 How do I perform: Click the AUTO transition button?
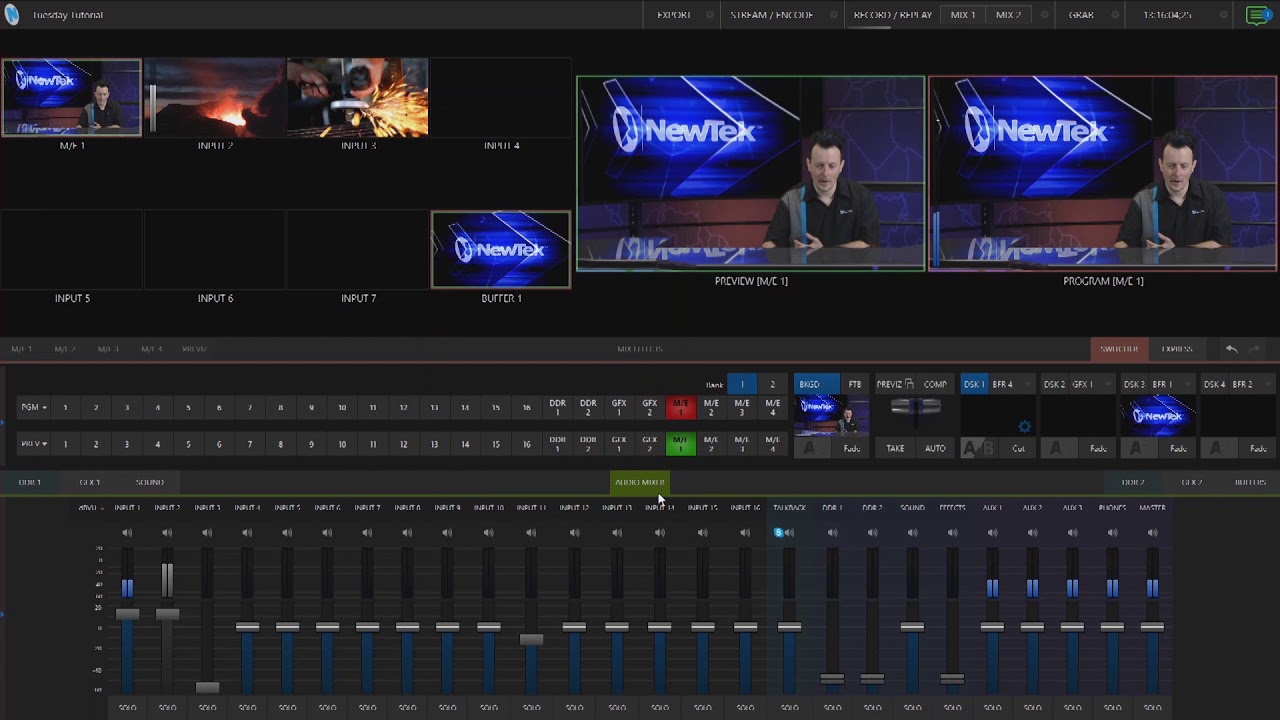click(x=935, y=448)
